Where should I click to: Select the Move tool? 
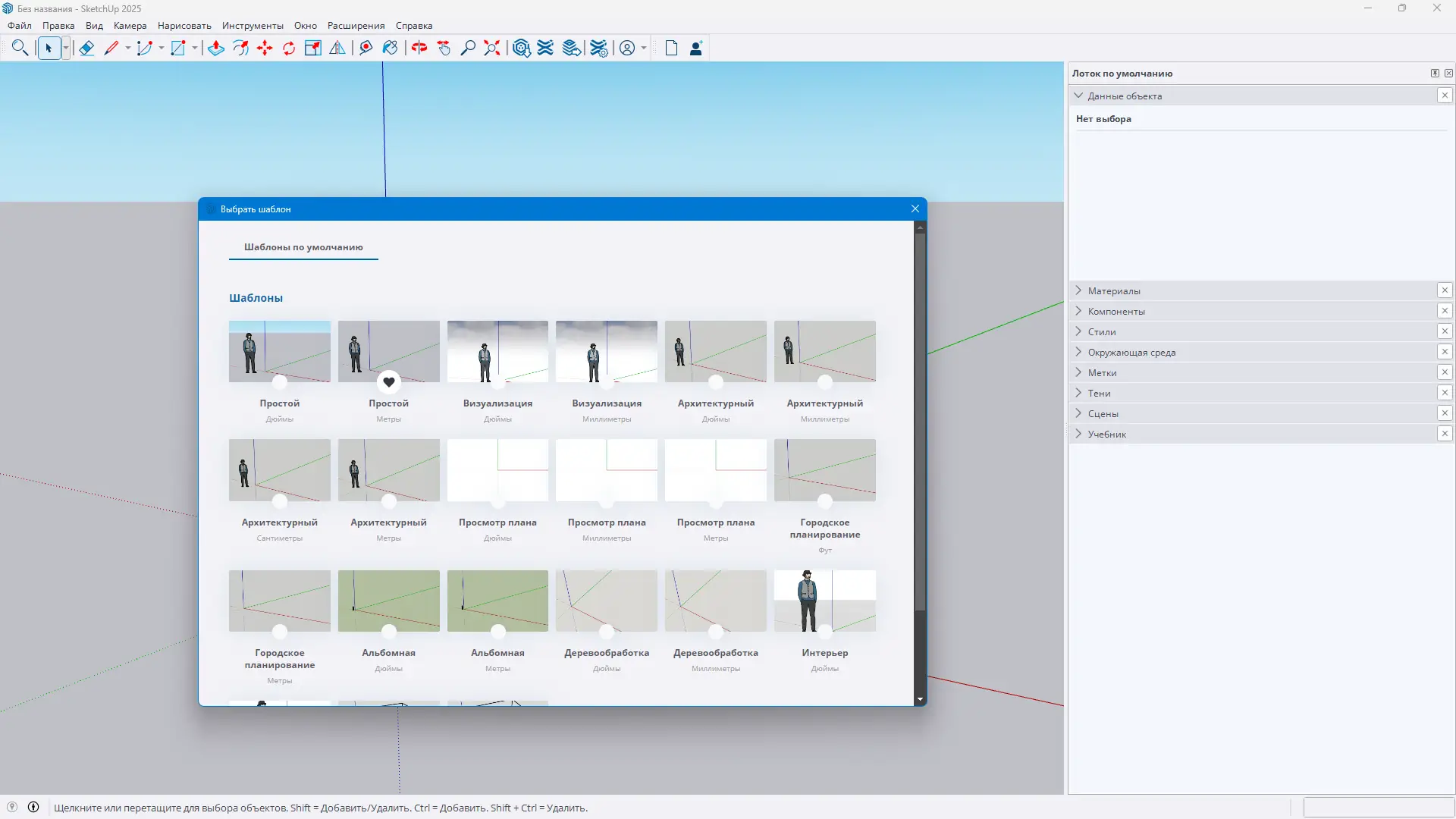tap(265, 48)
